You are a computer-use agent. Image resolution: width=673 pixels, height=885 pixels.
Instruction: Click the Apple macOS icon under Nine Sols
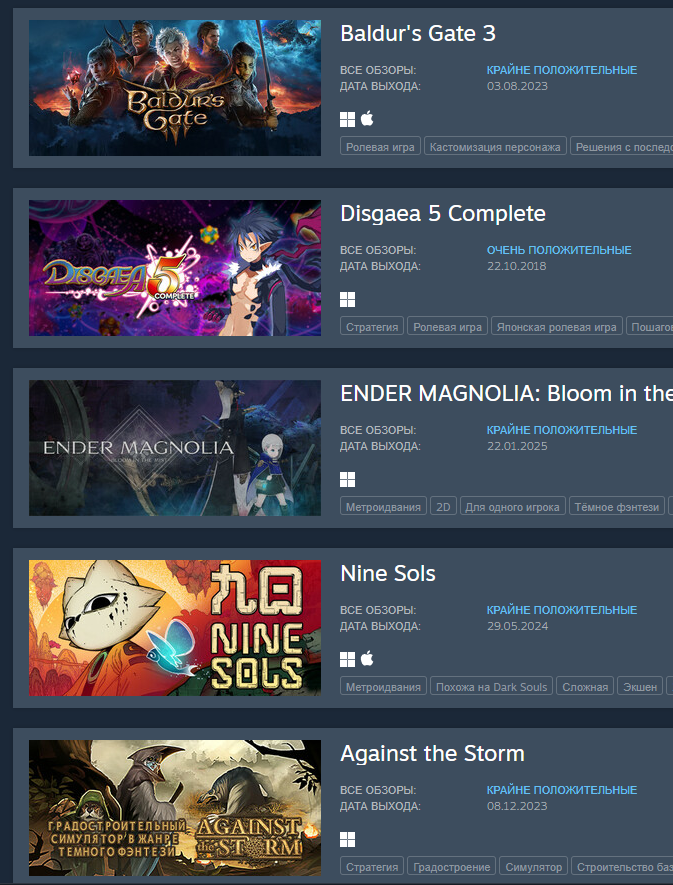pos(367,659)
